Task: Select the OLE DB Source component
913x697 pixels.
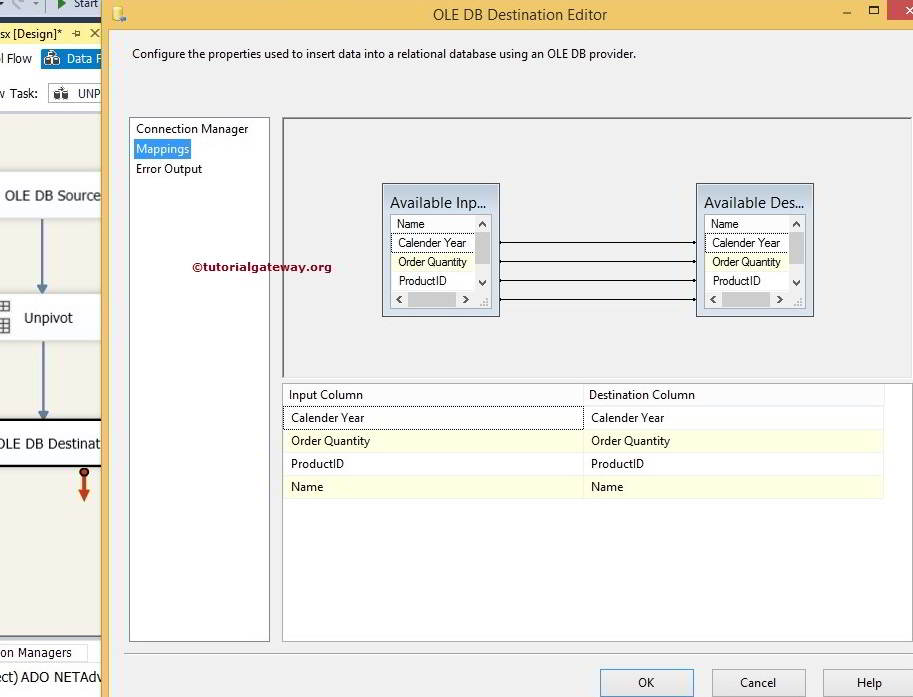Action: click(x=52, y=196)
